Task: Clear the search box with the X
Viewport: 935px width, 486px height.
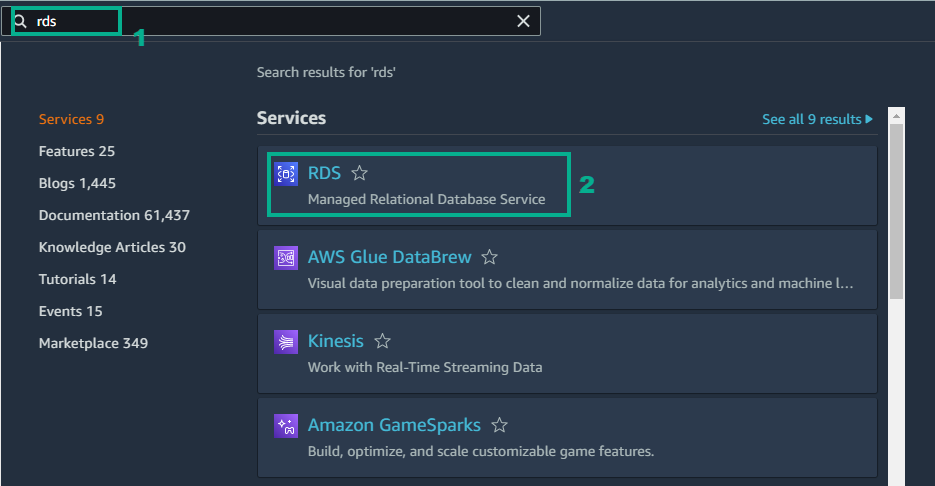Action: pyautogui.click(x=523, y=21)
